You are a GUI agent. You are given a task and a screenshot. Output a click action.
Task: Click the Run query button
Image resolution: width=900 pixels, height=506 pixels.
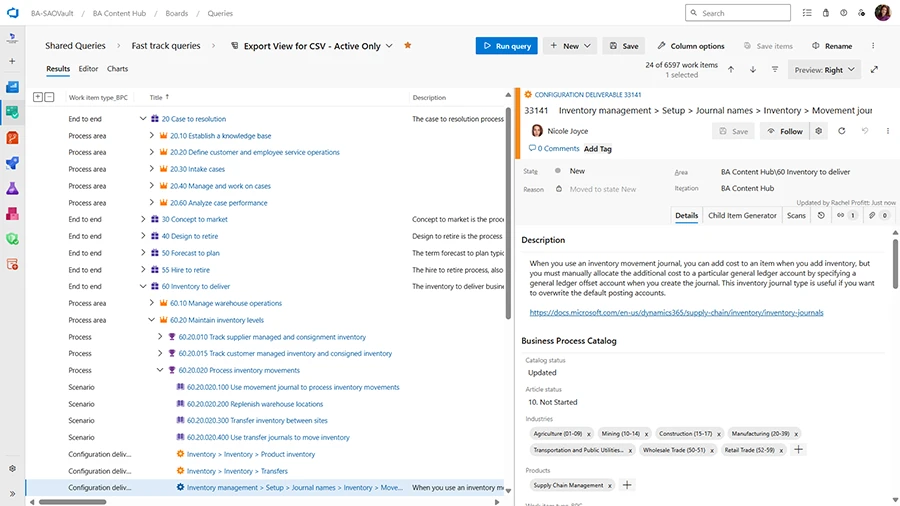coord(506,46)
